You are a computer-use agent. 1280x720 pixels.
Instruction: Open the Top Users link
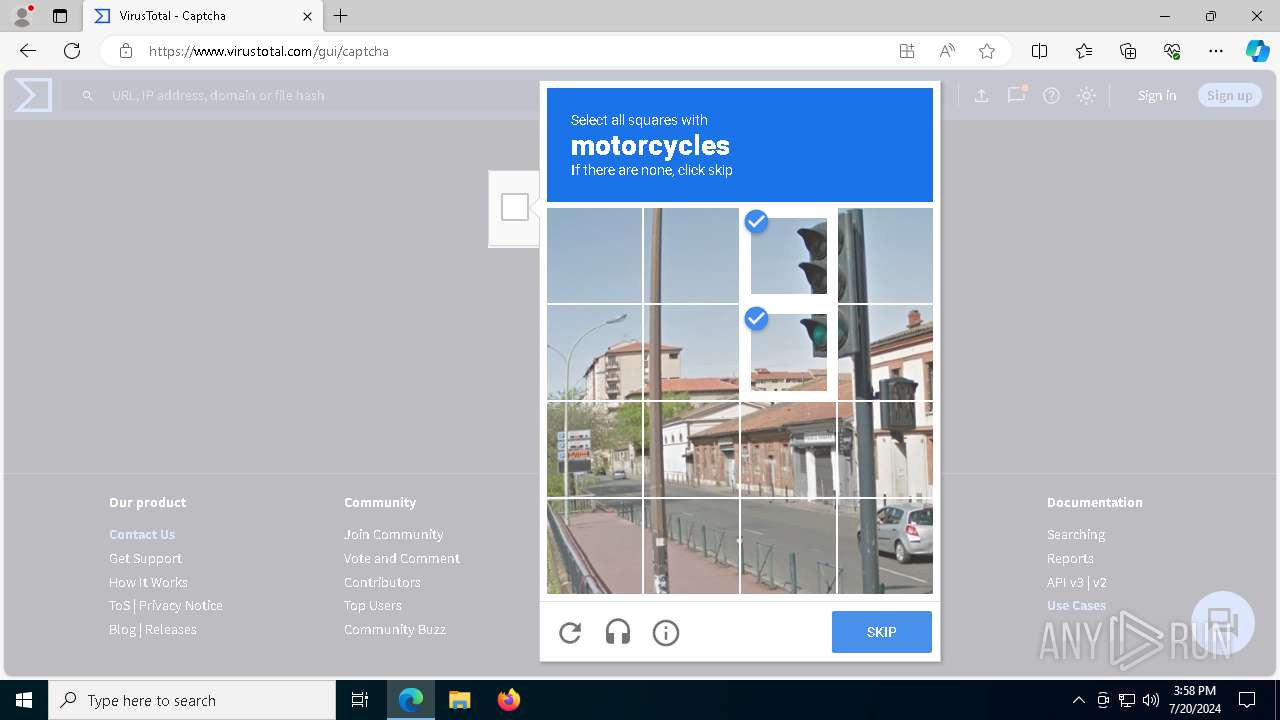coord(373,605)
